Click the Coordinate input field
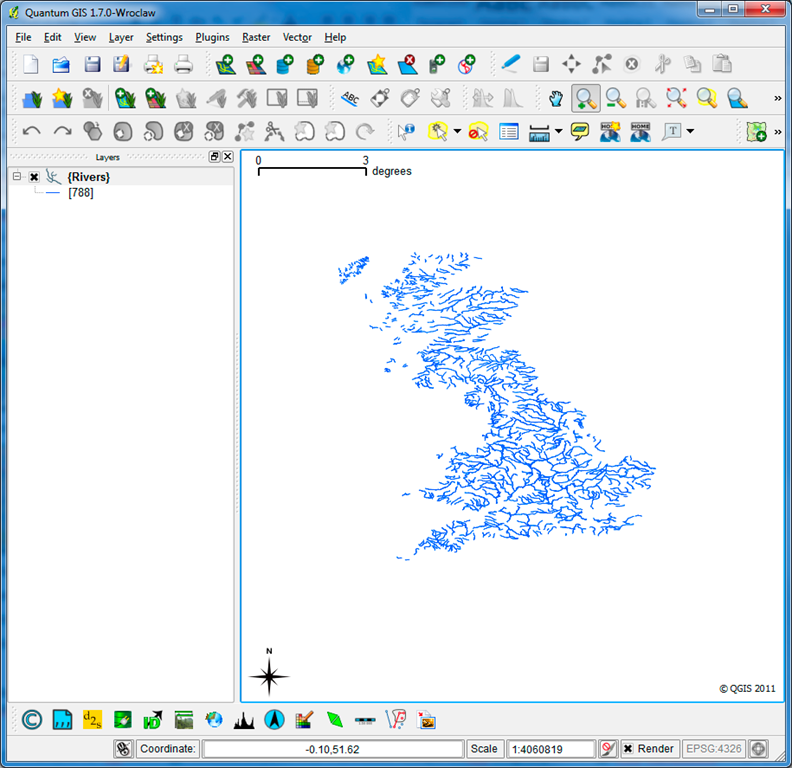This screenshot has width=792, height=768. click(x=333, y=749)
